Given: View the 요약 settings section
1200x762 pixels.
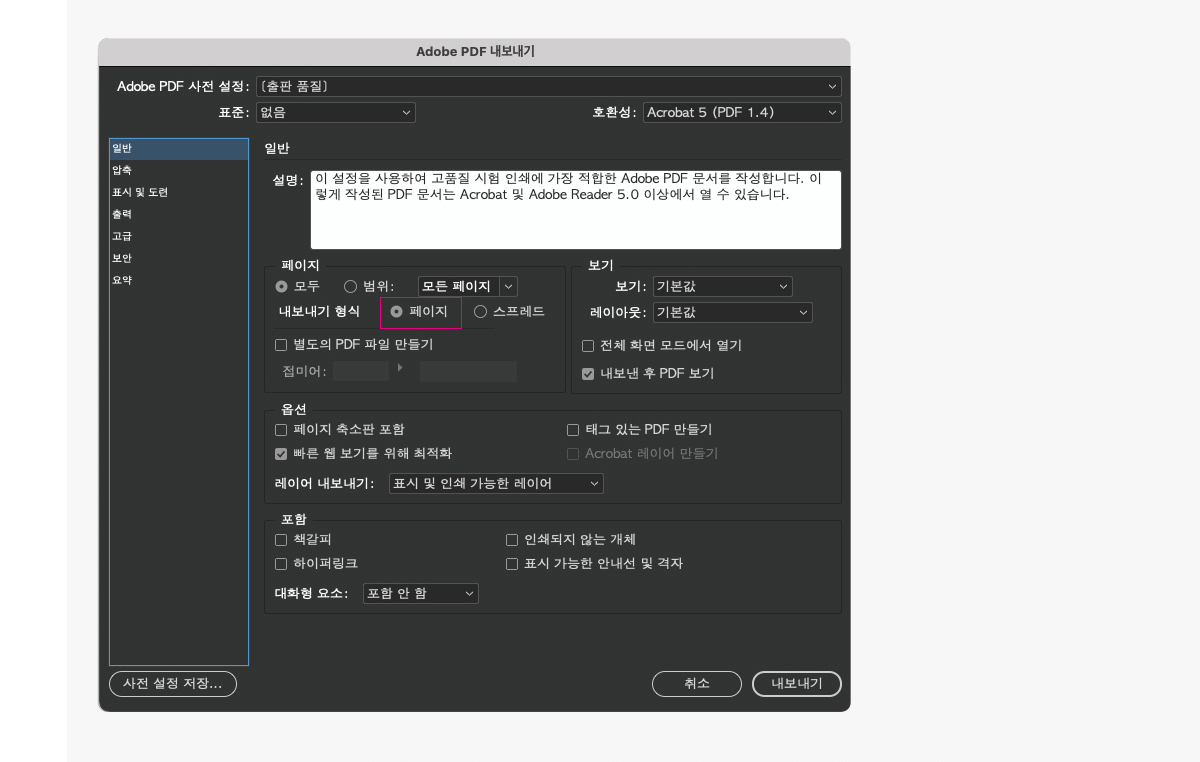Looking at the screenshot, I should click(x=124, y=280).
